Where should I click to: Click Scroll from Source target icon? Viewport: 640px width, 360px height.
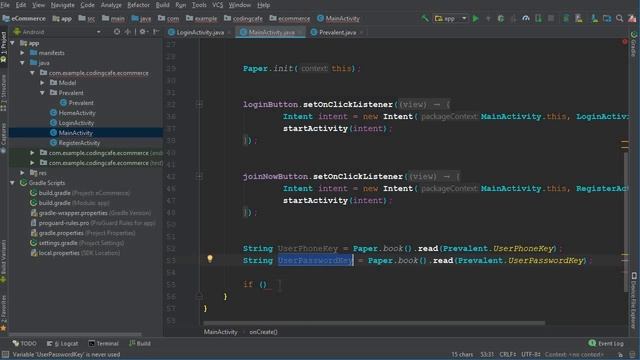click(x=117, y=31)
